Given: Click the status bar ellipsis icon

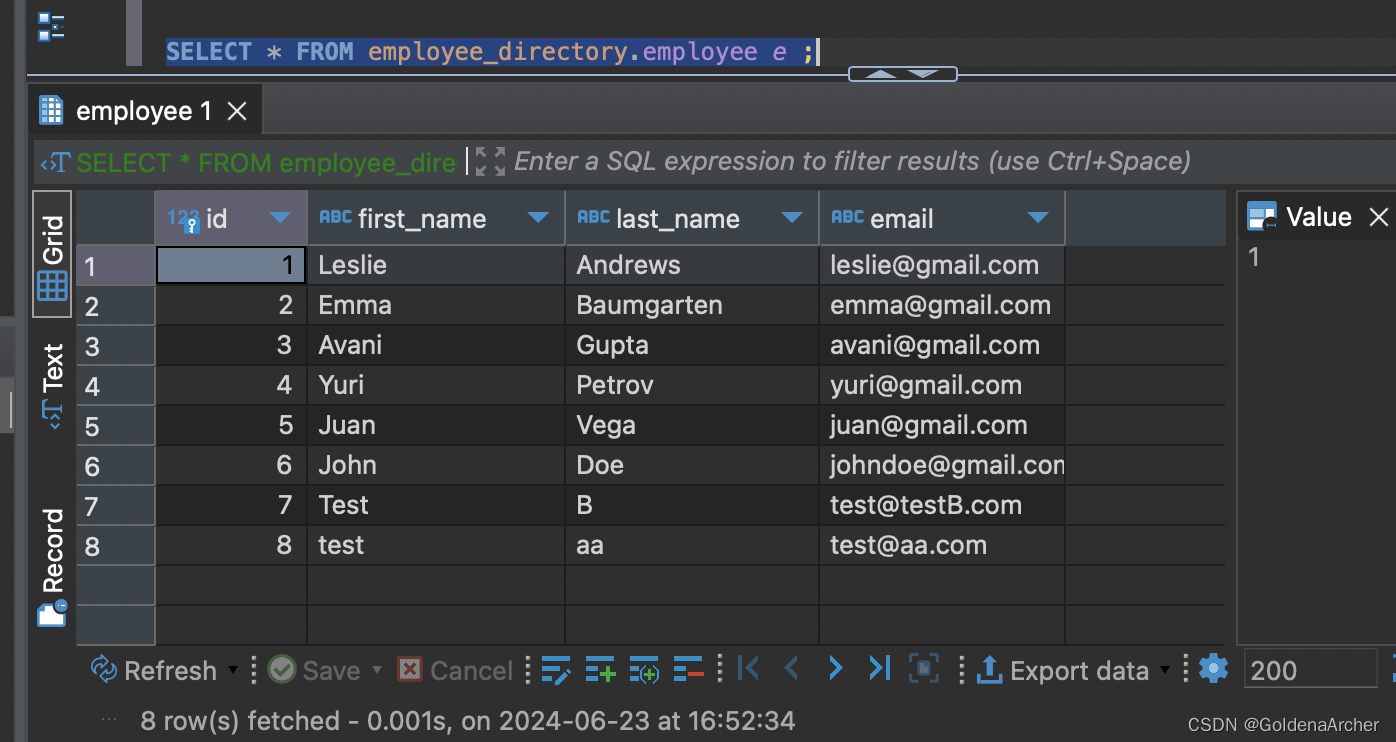Looking at the screenshot, I should click(110, 719).
